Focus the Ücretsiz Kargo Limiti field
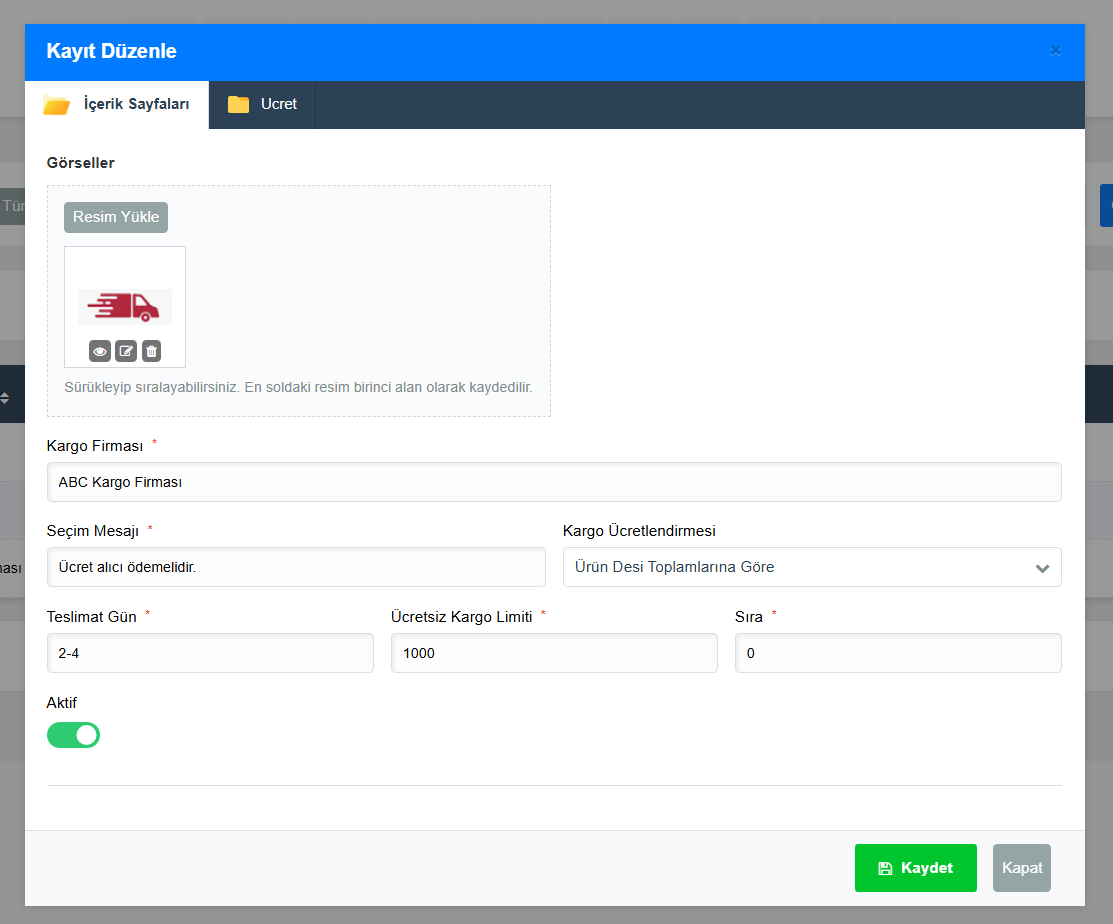This screenshot has height=924, width=1113. [x=553, y=653]
